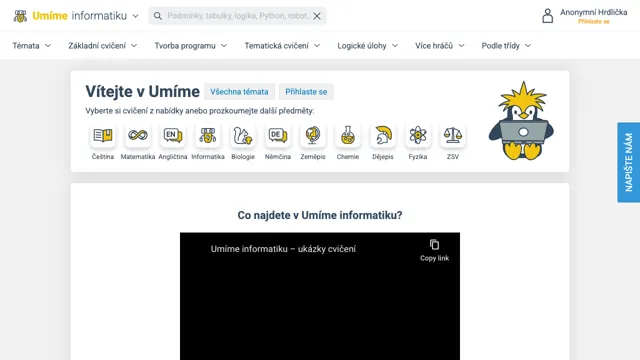This screenshot has height=360, width=640.
Task: Click the penguin mascot image
Action: 521,121
